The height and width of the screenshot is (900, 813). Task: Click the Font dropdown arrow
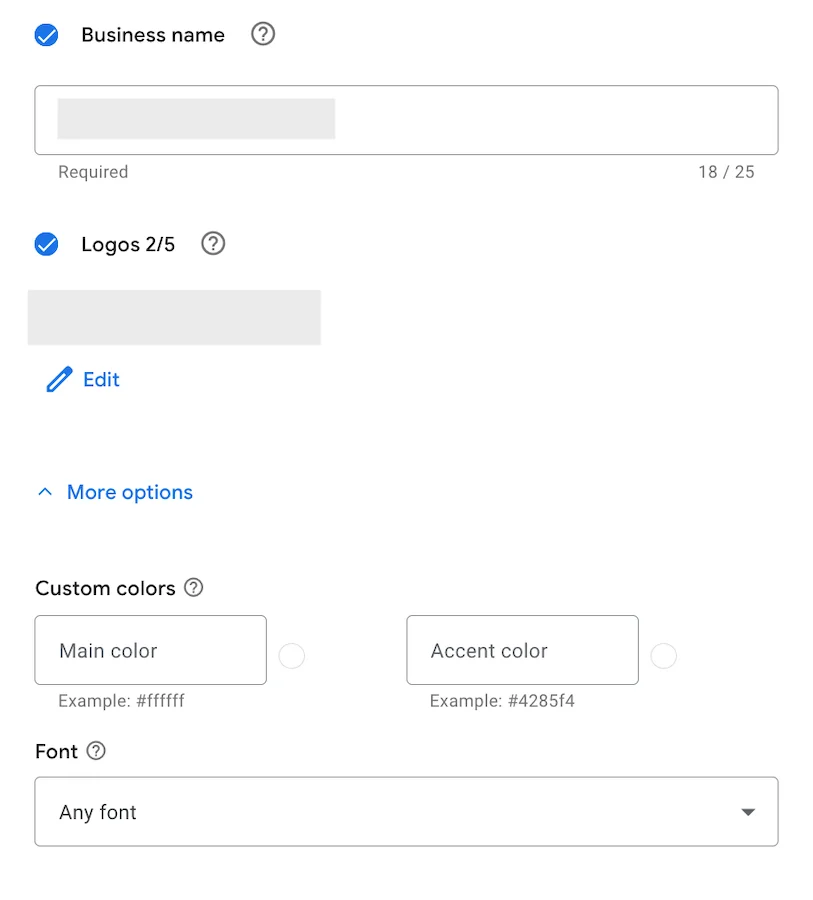(x=747, y=812)
